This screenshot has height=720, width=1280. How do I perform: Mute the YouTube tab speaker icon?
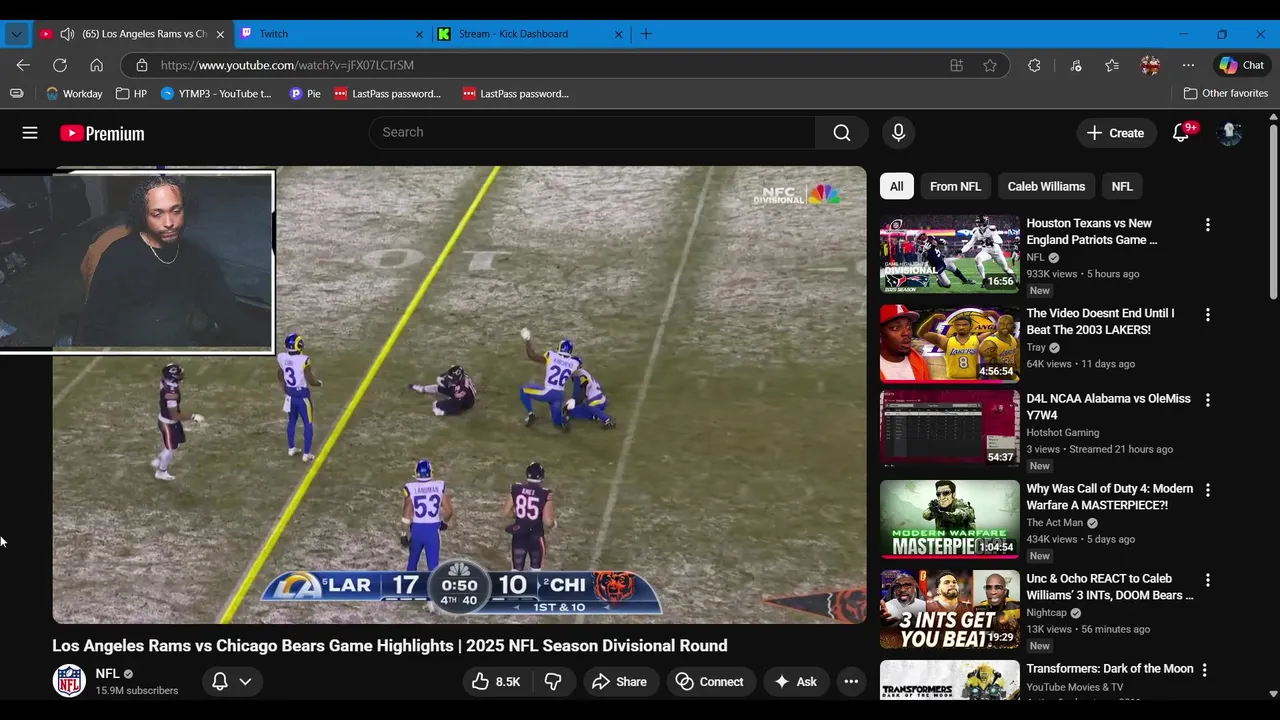(67, 34)
